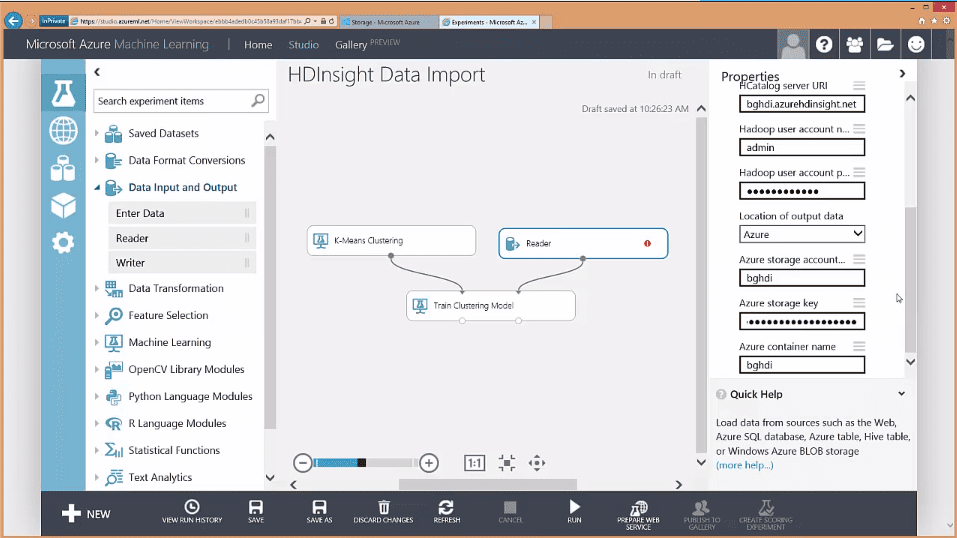Click the feedback smiley icon
Screen dimensions: 957x538
coord(916,44)
